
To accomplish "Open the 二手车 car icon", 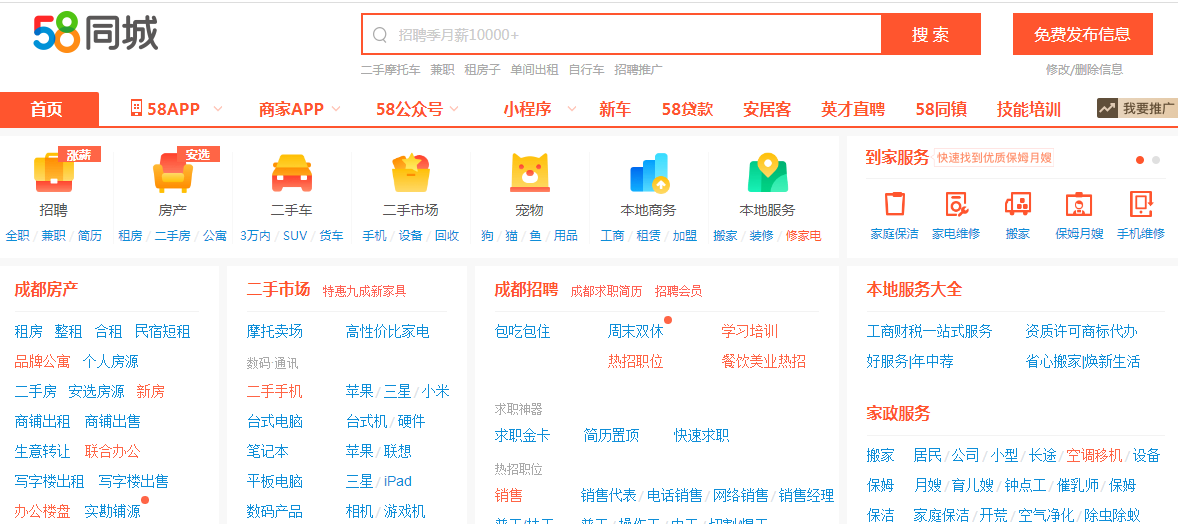I will 291,174.
